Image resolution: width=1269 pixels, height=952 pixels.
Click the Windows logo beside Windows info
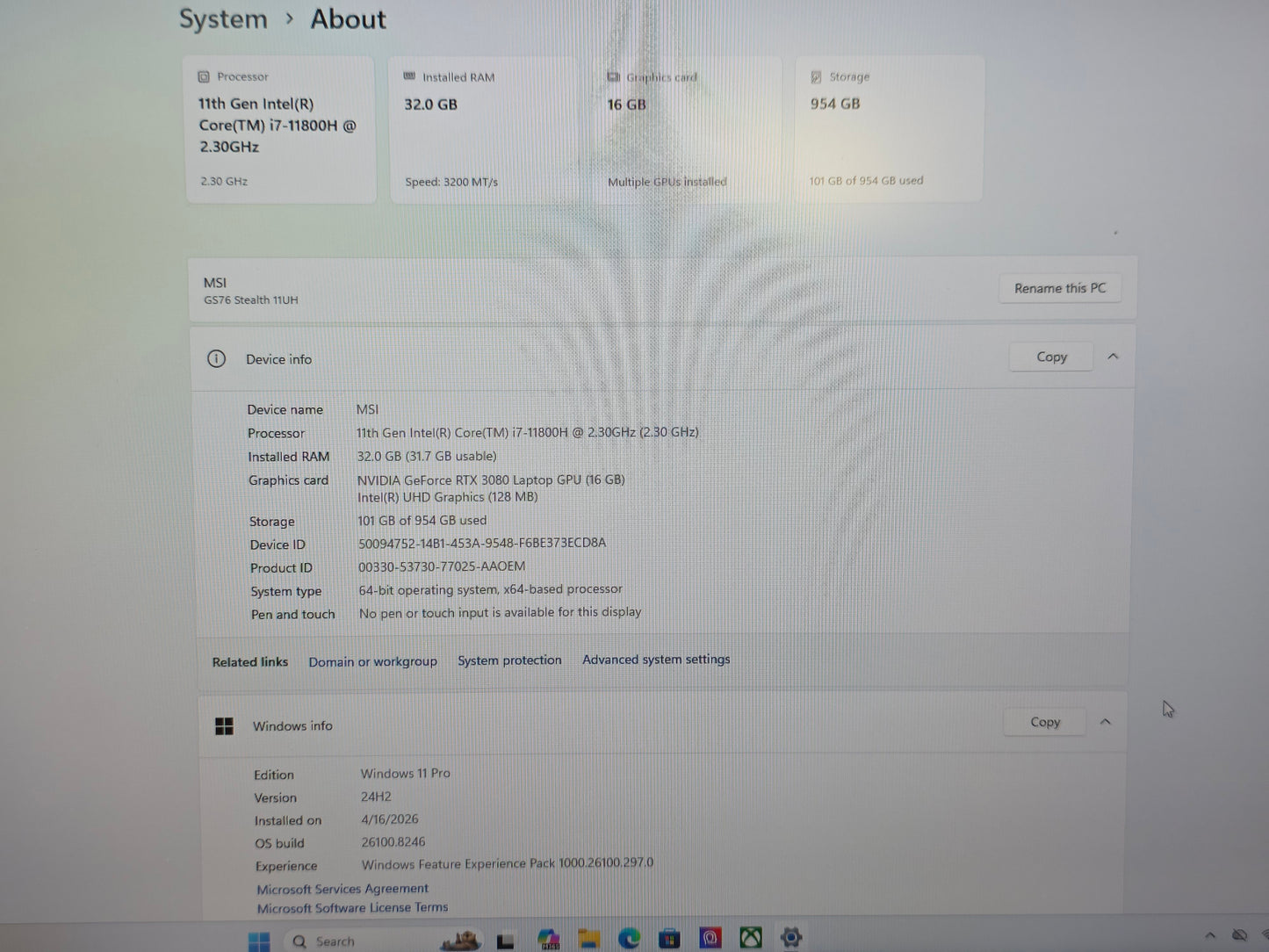(225, 726)
